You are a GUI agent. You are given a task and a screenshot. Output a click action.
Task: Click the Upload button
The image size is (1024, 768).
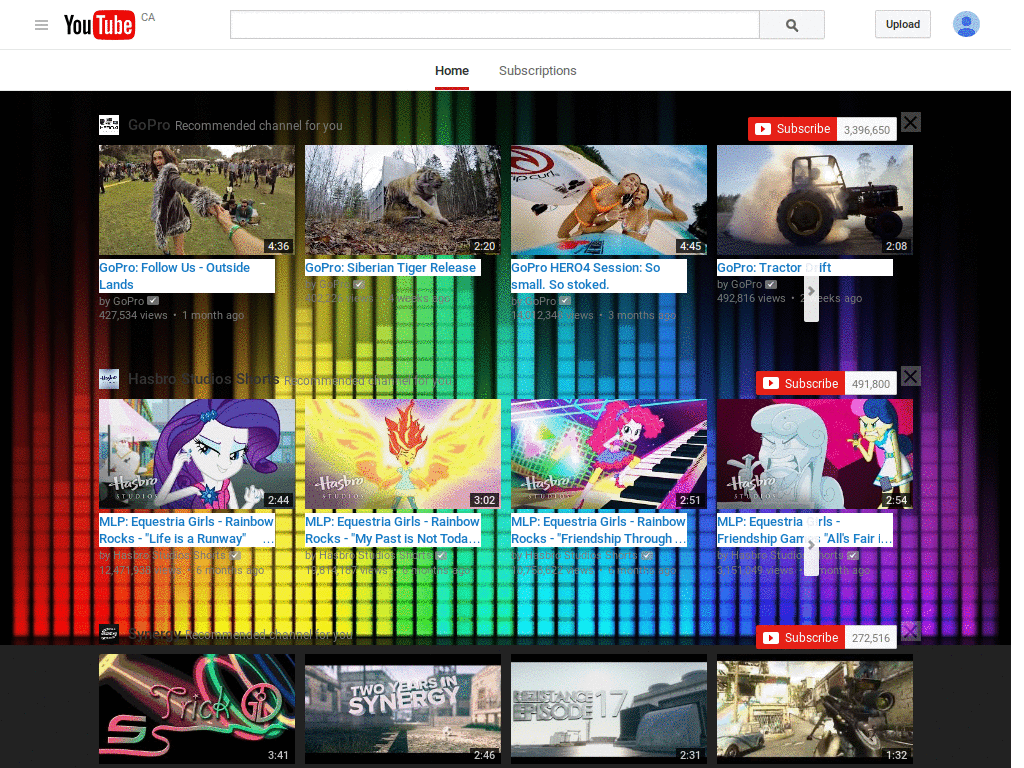[x=903, y=24]
